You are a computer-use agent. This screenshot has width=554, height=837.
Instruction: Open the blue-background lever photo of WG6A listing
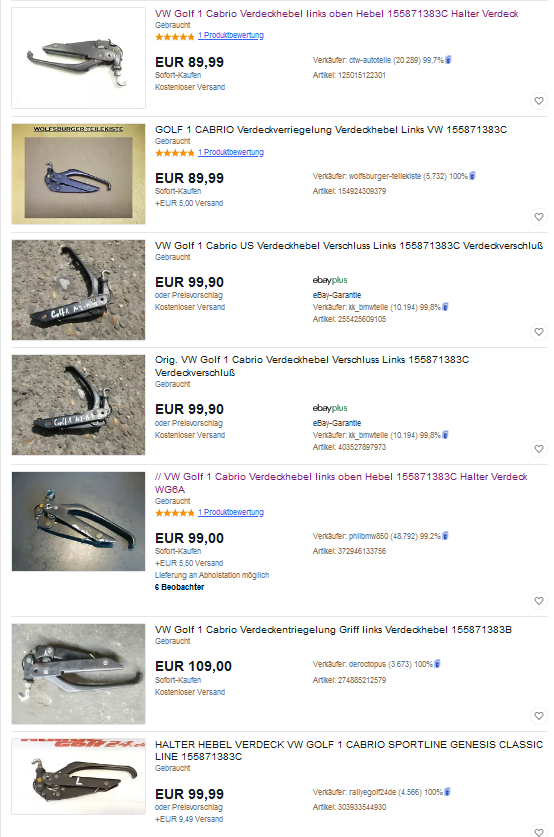click(78, 522)
